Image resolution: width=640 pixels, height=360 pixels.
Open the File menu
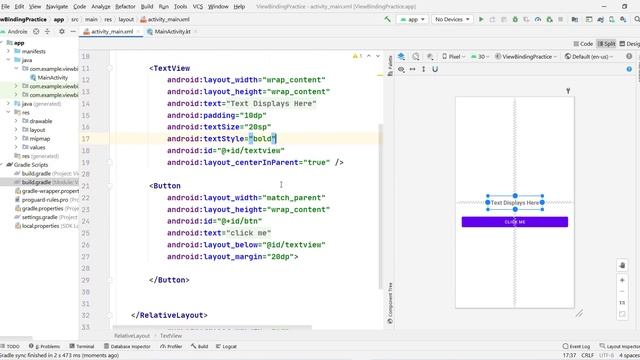tap(5, 7)
